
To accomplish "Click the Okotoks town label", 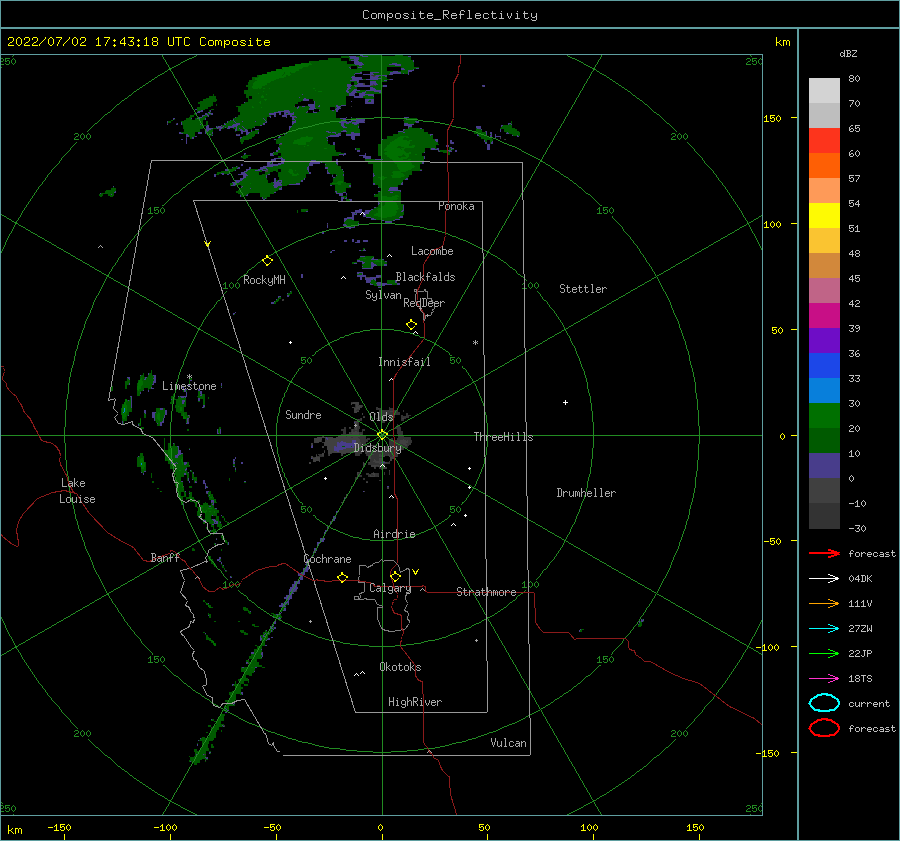I will pos(400,667).
